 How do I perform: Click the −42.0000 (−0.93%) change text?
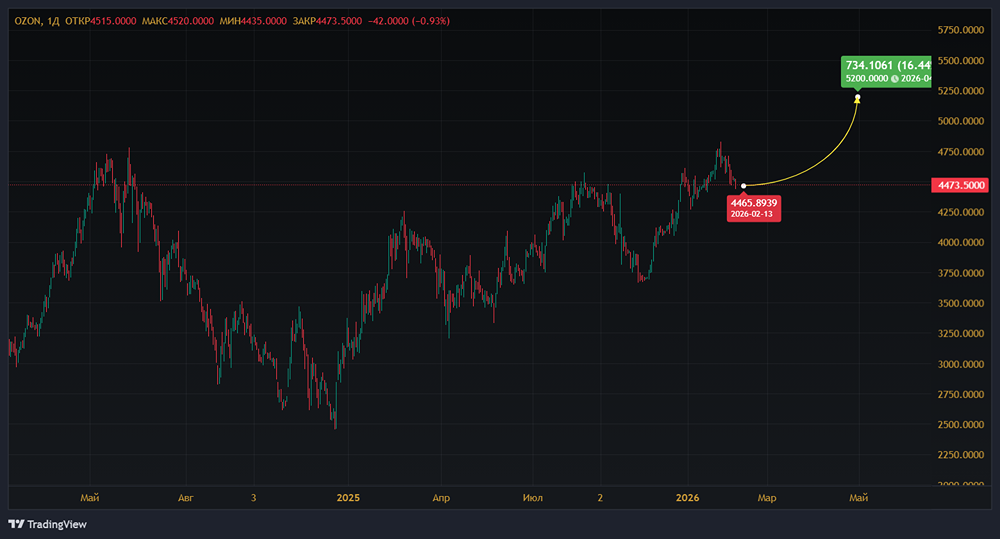point(409,21)
